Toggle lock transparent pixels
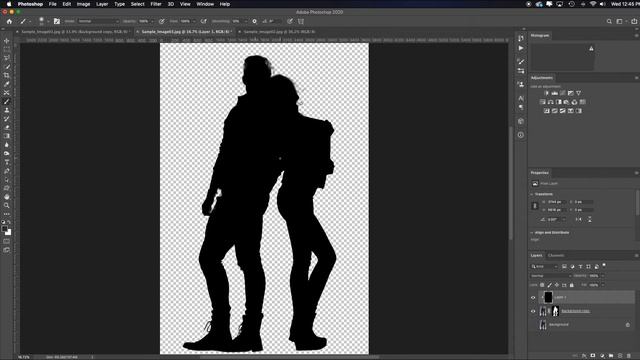The image size is (640, 360). coord(542,285)
